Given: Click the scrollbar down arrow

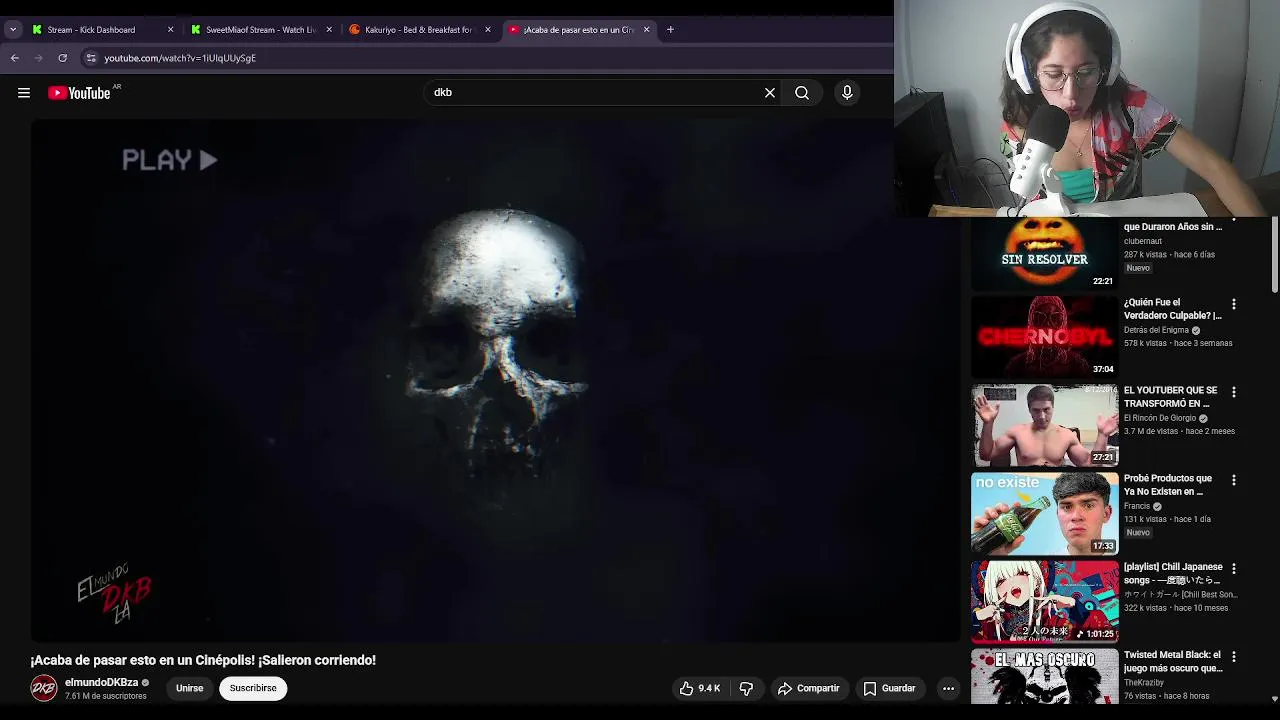Looking at the screenshot, I should click(x=1274, y=699).
